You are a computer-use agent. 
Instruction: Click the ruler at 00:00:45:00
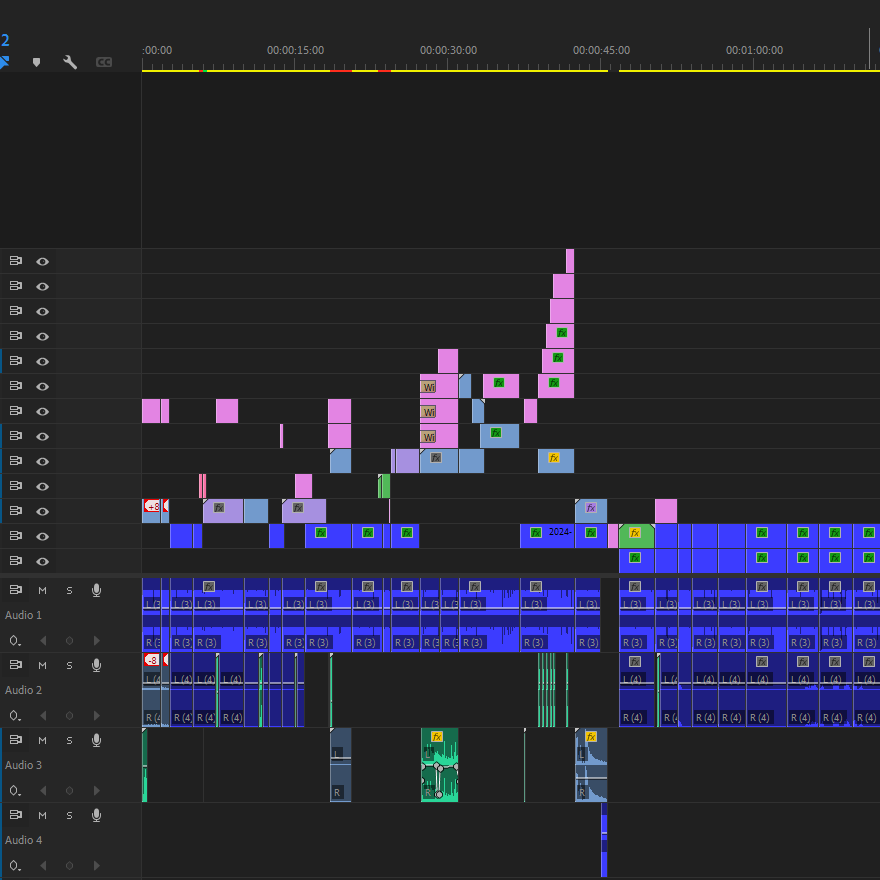pyautogui.click(x=601, y=50)
